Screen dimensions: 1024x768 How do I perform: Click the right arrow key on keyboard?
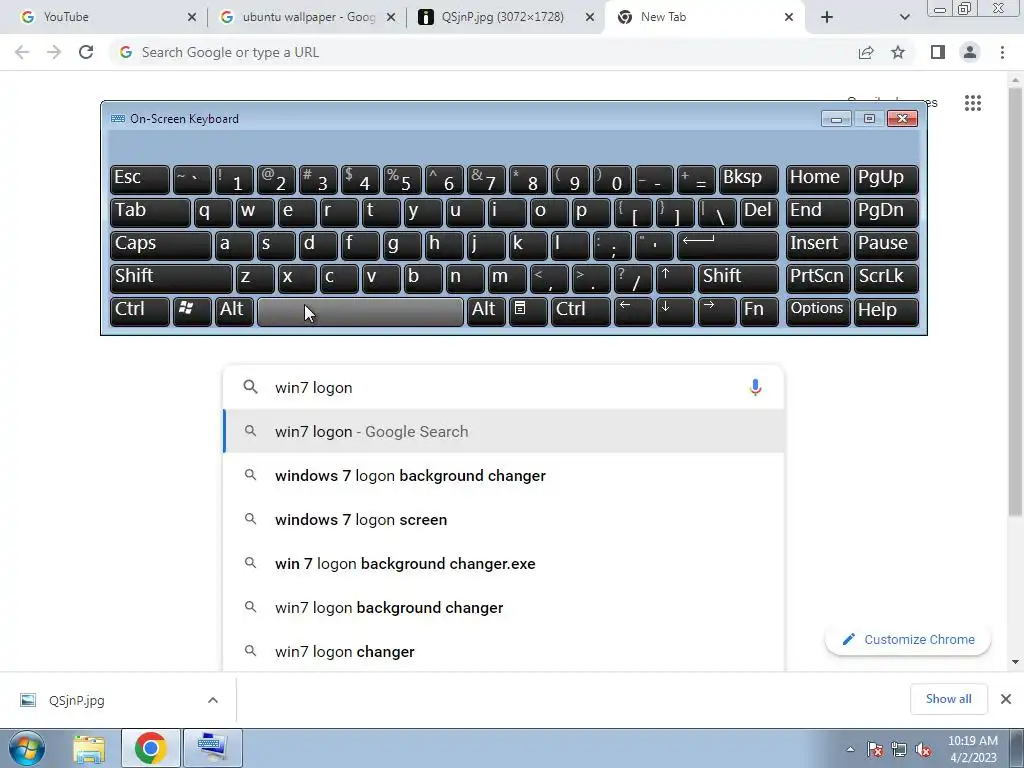716,311
